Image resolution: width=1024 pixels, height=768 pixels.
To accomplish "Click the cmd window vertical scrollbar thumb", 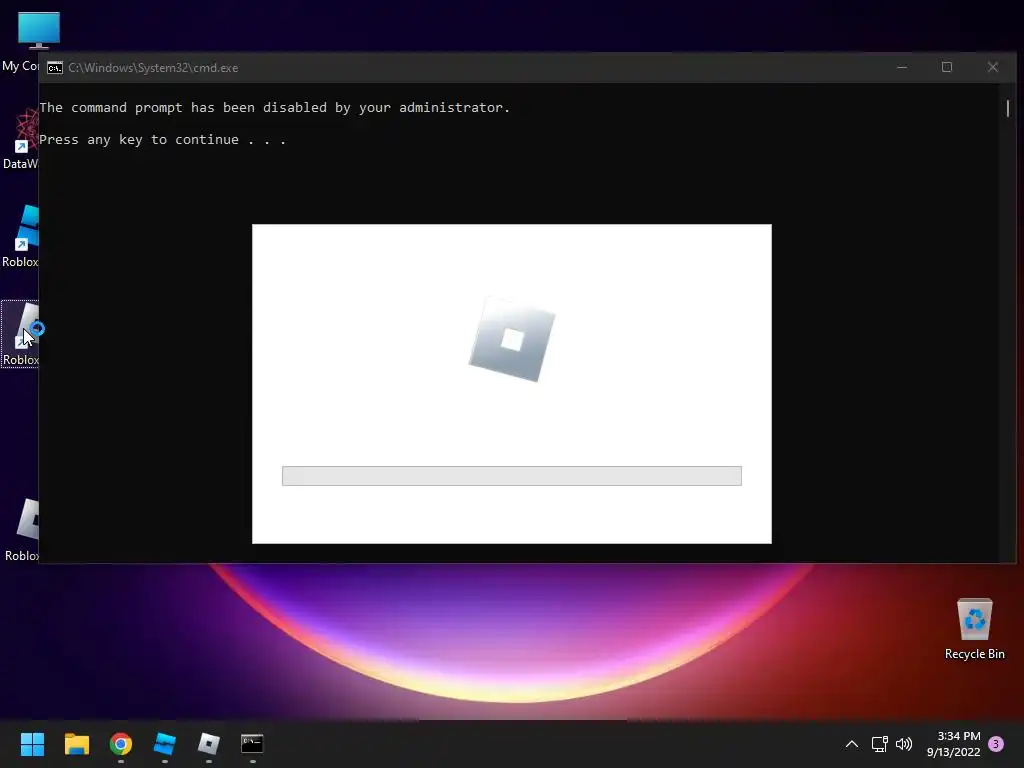I will [x=1008, y=108].
